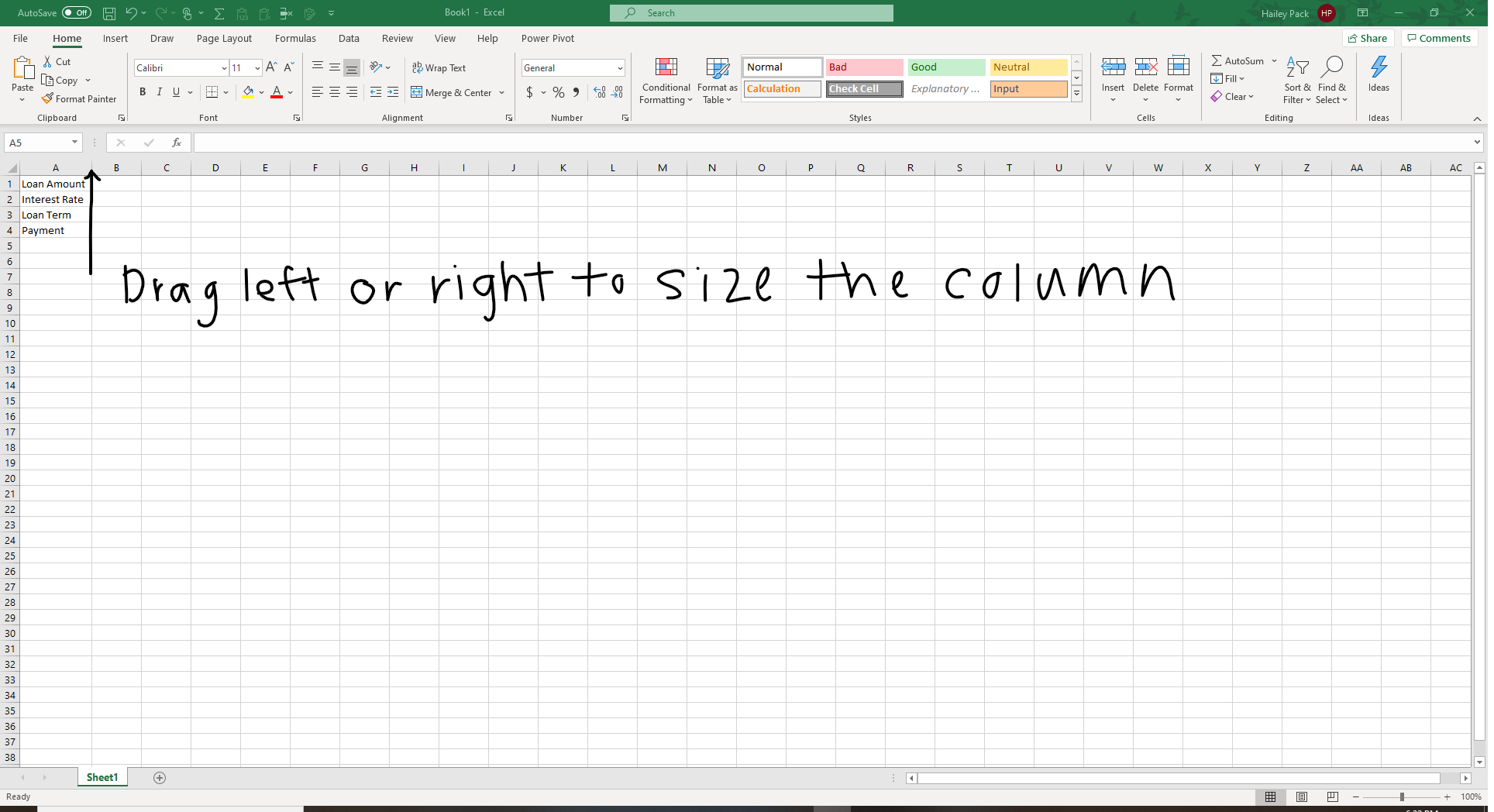Toggle Underline formatting
Viewport: 1494px width, 812px height.
(x=177, y=92)
